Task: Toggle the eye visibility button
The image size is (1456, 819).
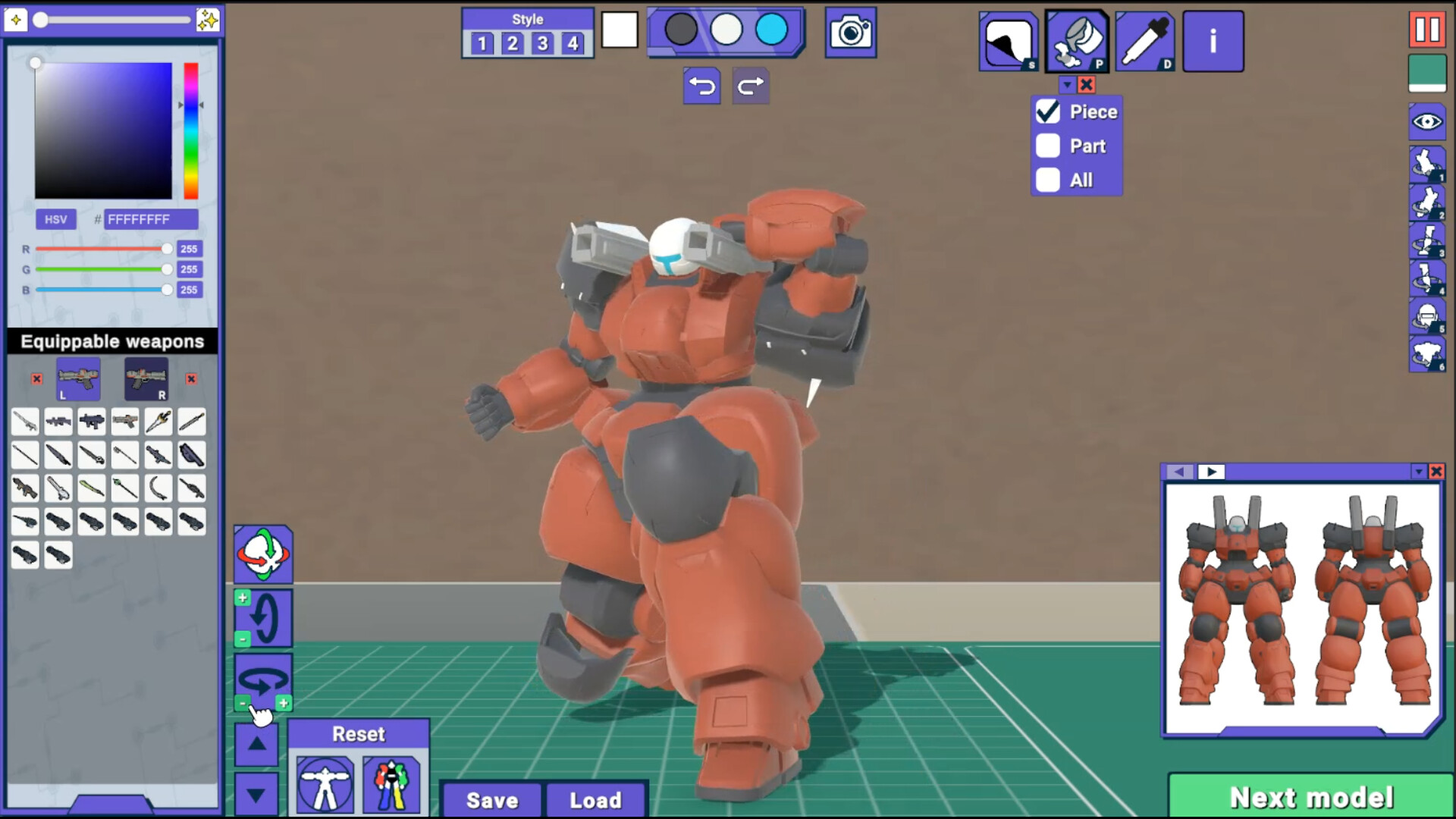Action: [1426, 122]
